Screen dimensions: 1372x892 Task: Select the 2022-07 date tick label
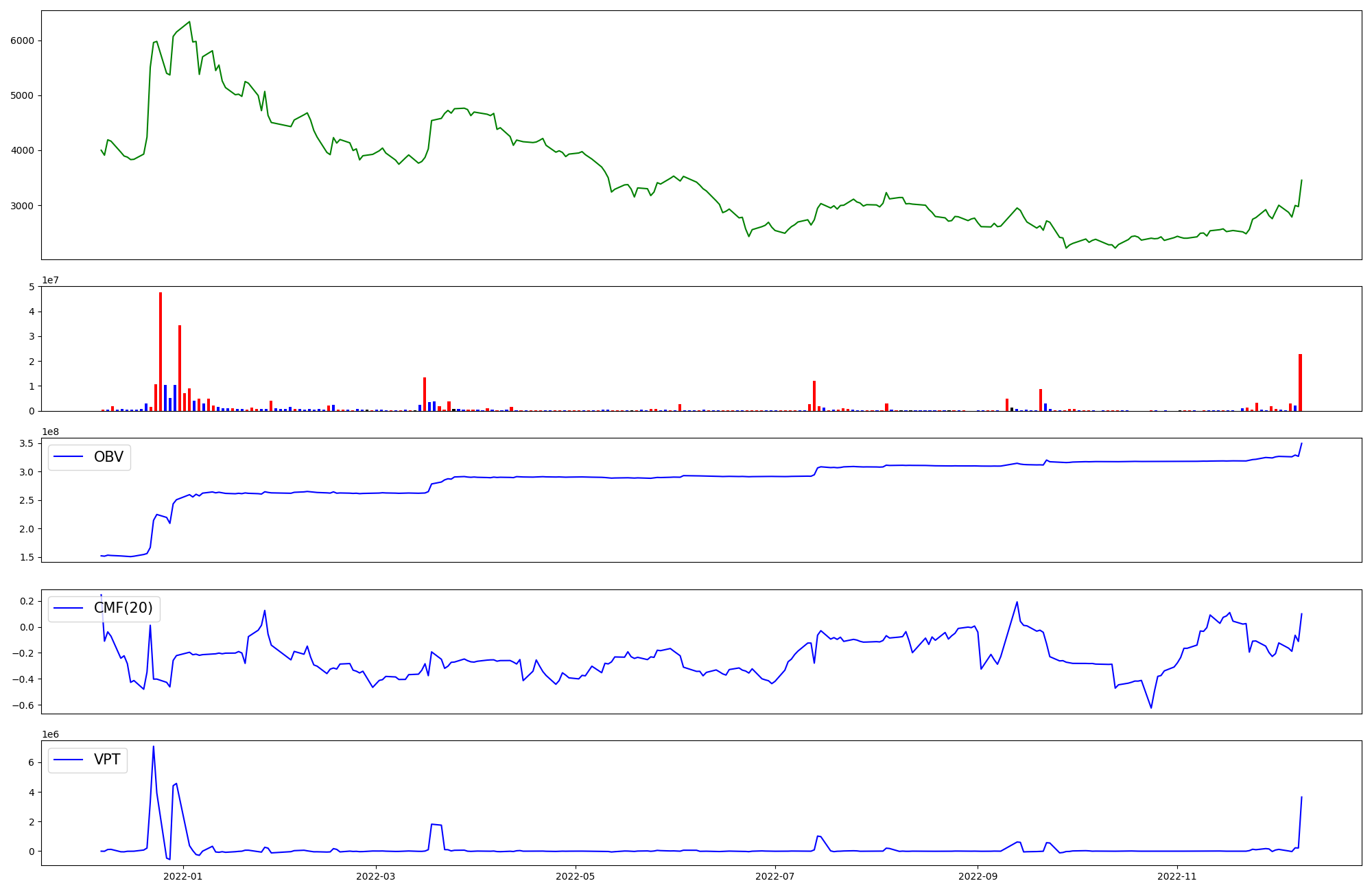(x=774, y=876)
